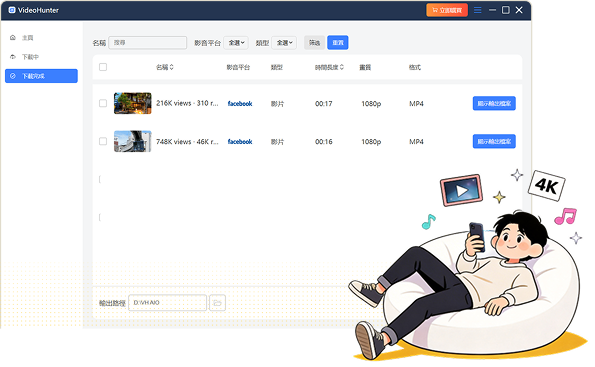The width and height of the screenshot is (595, 367).
Task: Check the box for the 748K views video
Action: tap(103, 141)
